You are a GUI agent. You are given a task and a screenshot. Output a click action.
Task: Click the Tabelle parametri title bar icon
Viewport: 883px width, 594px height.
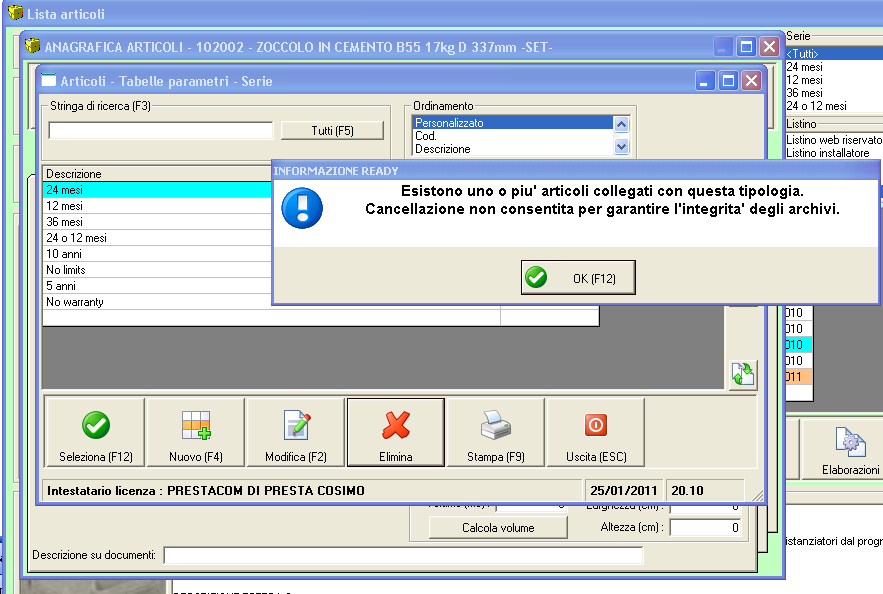pos(49,81)
